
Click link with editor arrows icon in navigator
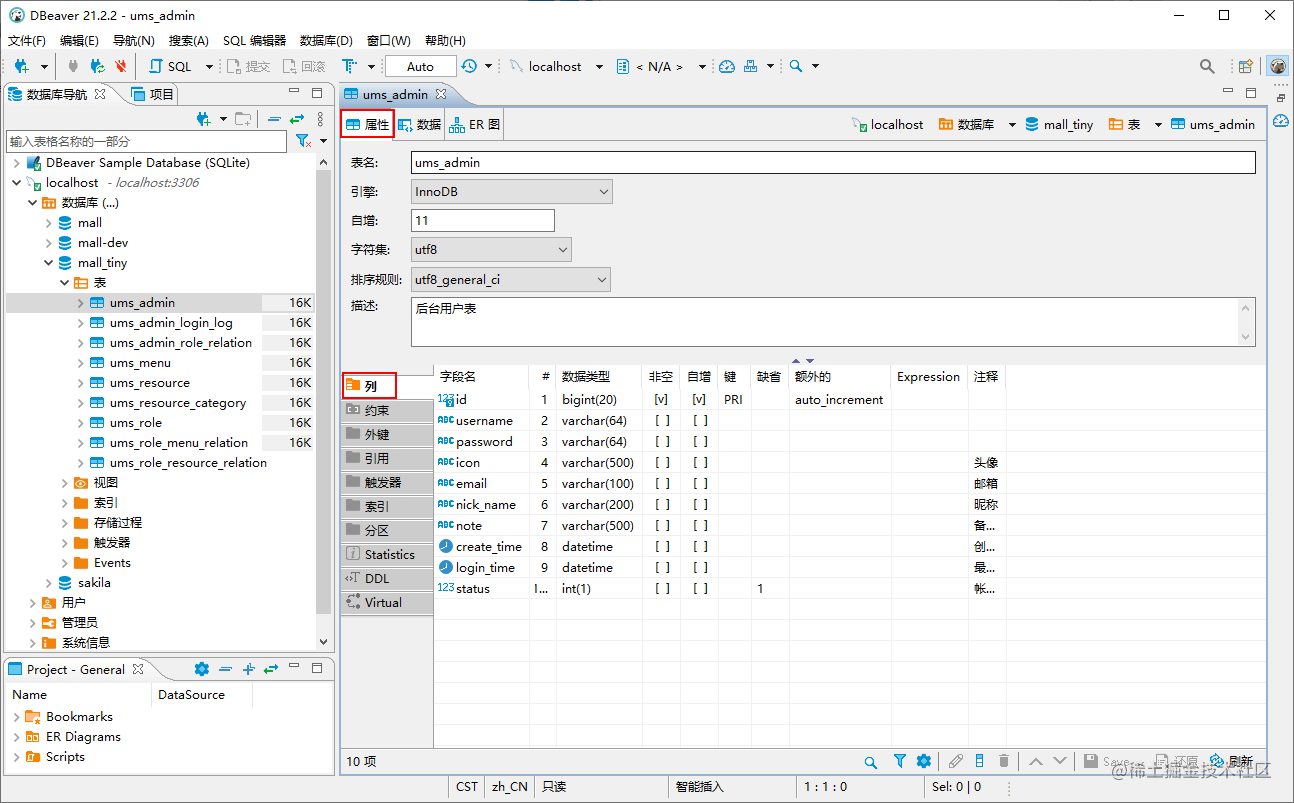coord(297,119)
